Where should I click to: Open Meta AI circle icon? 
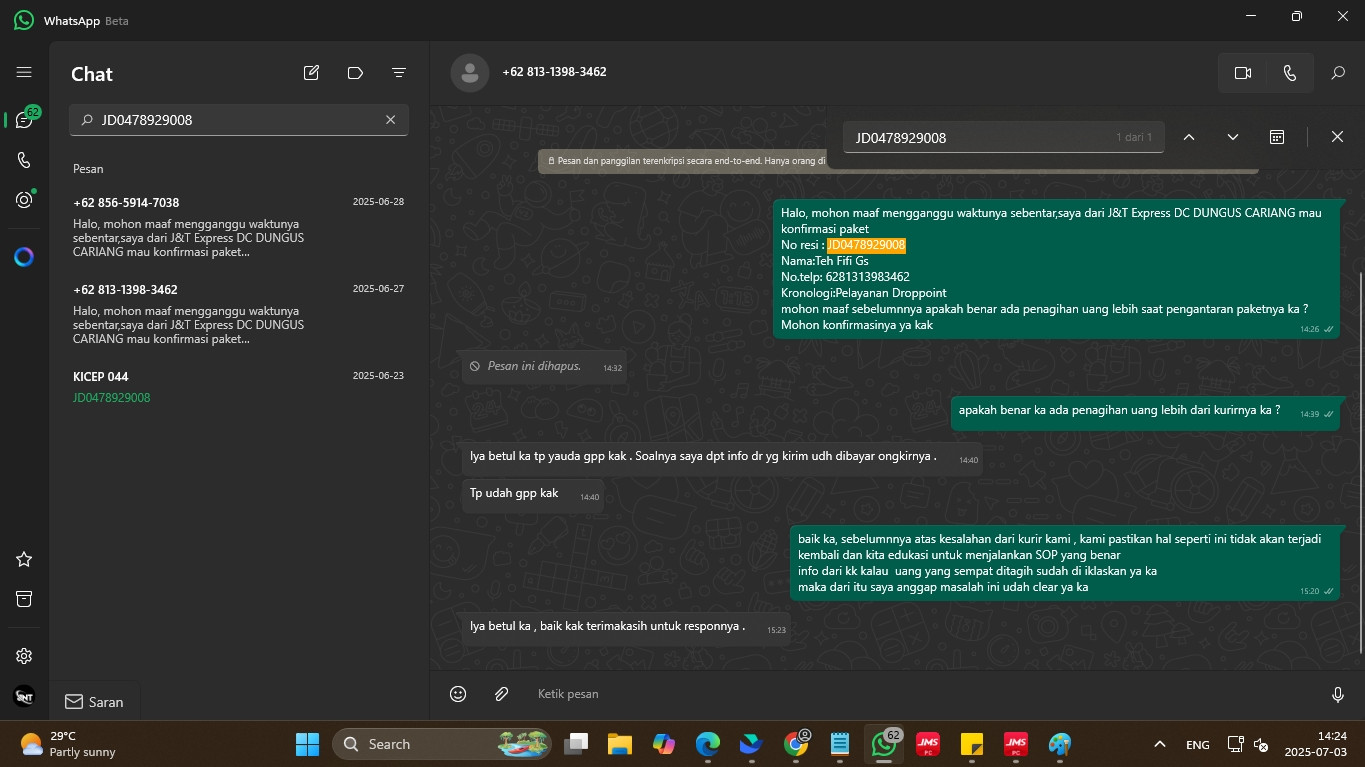point(24,257)
